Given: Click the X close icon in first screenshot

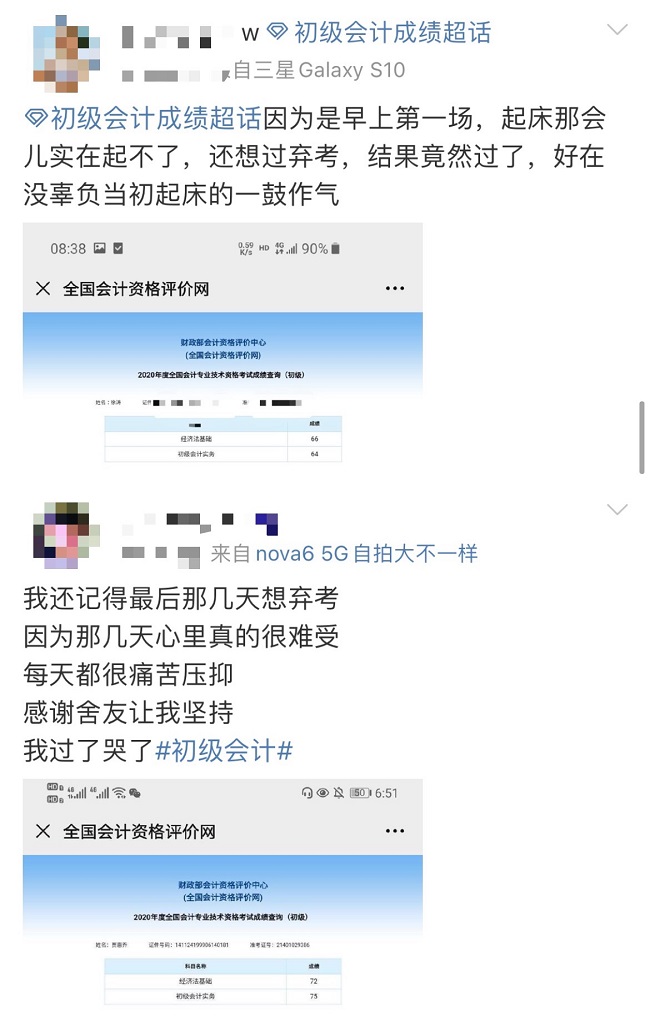Looking at the screenshot, I should tap(43, 288).
